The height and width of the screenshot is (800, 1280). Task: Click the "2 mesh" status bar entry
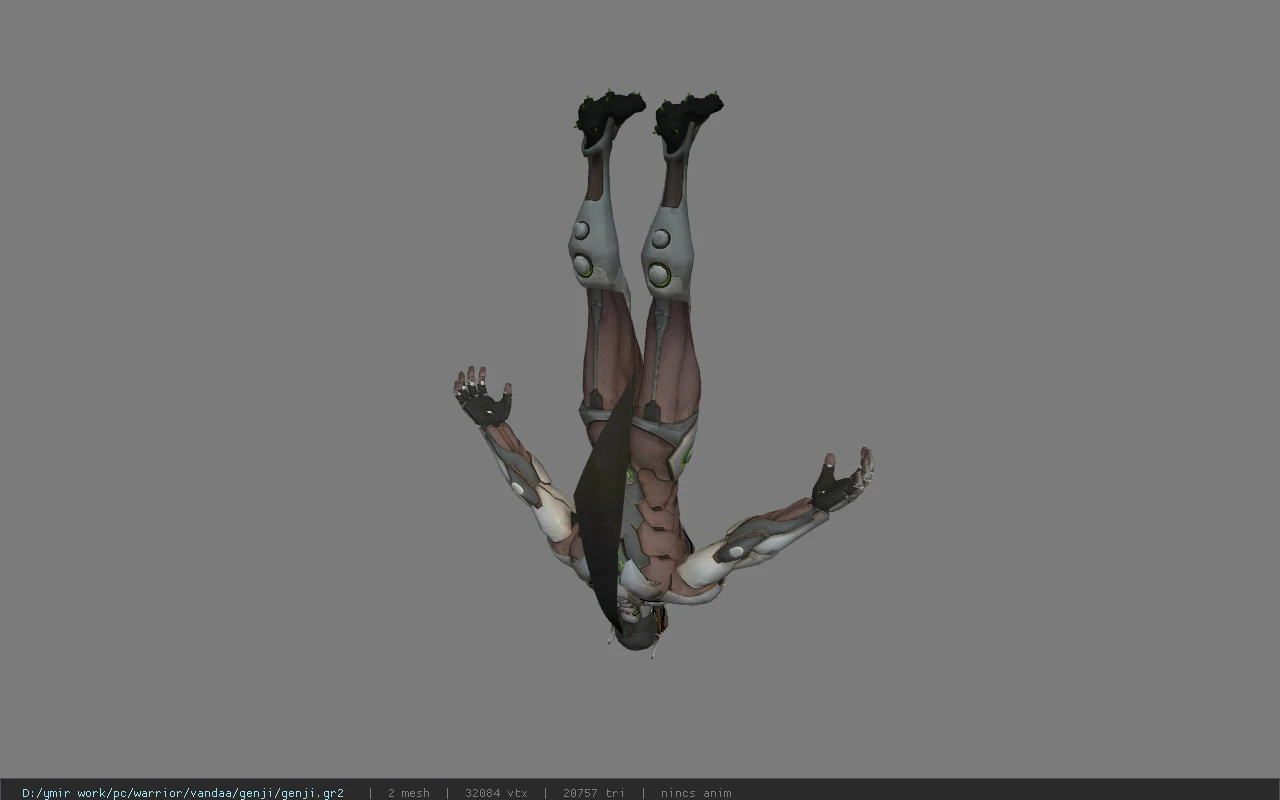point(409,793)
